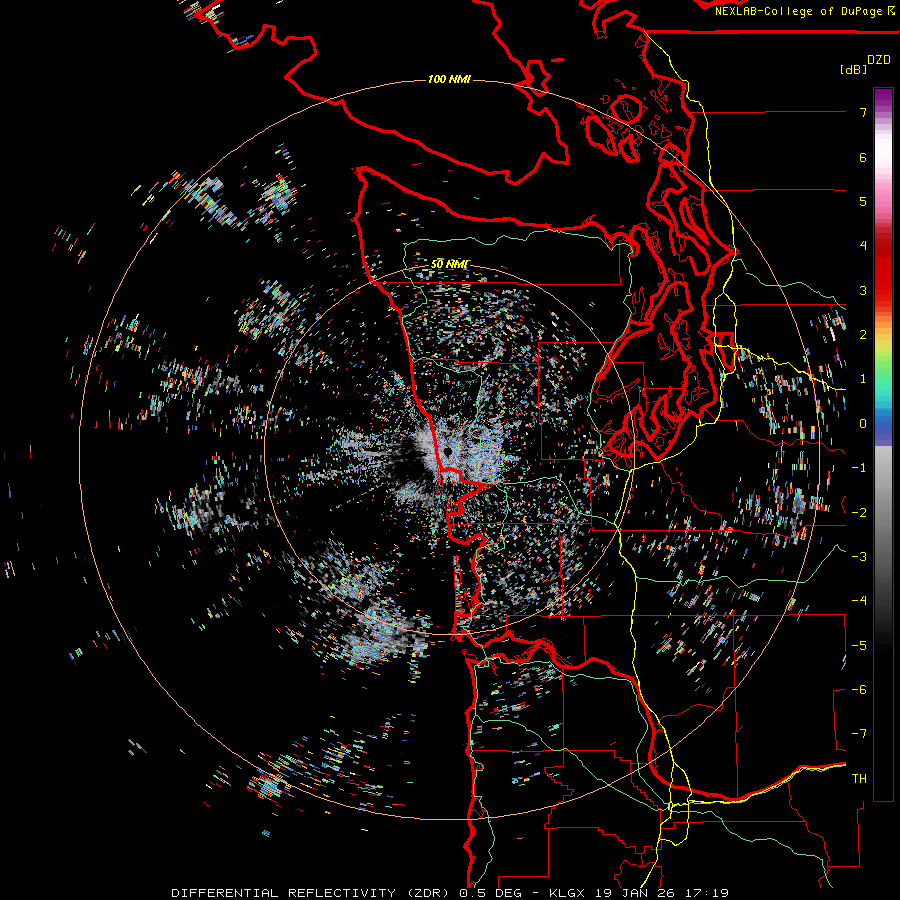Click the -4 value on the dB scale
Image resolution: width=900 pixels, height=900 pixels.
pyautogui.click(x=859, y=601)
